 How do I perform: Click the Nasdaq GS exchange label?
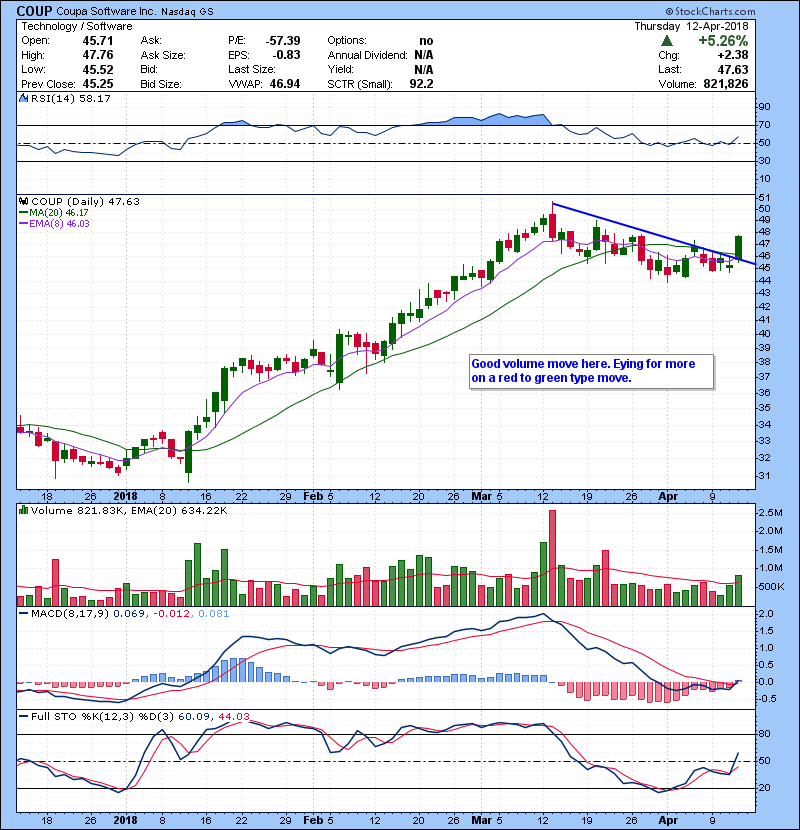(187, 12)
